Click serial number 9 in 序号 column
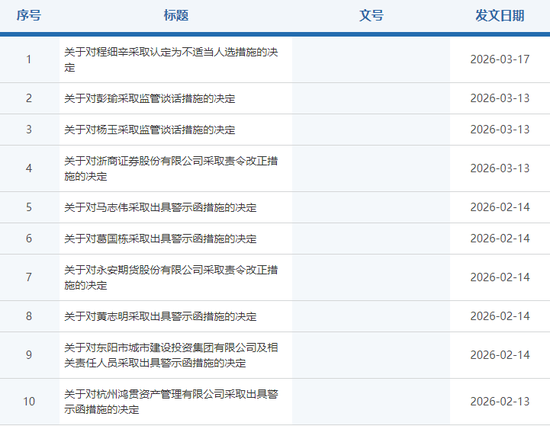This screenshot has height=426, width=550. (x=29, y=355)
